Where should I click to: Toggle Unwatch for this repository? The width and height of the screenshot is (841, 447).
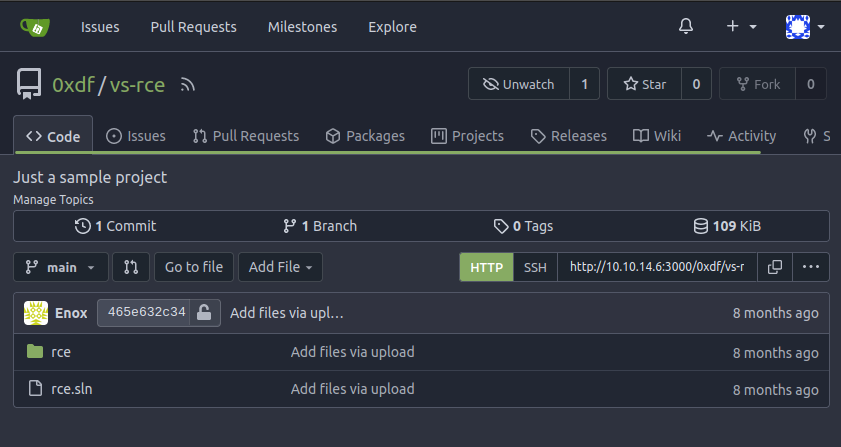[518, 84]
